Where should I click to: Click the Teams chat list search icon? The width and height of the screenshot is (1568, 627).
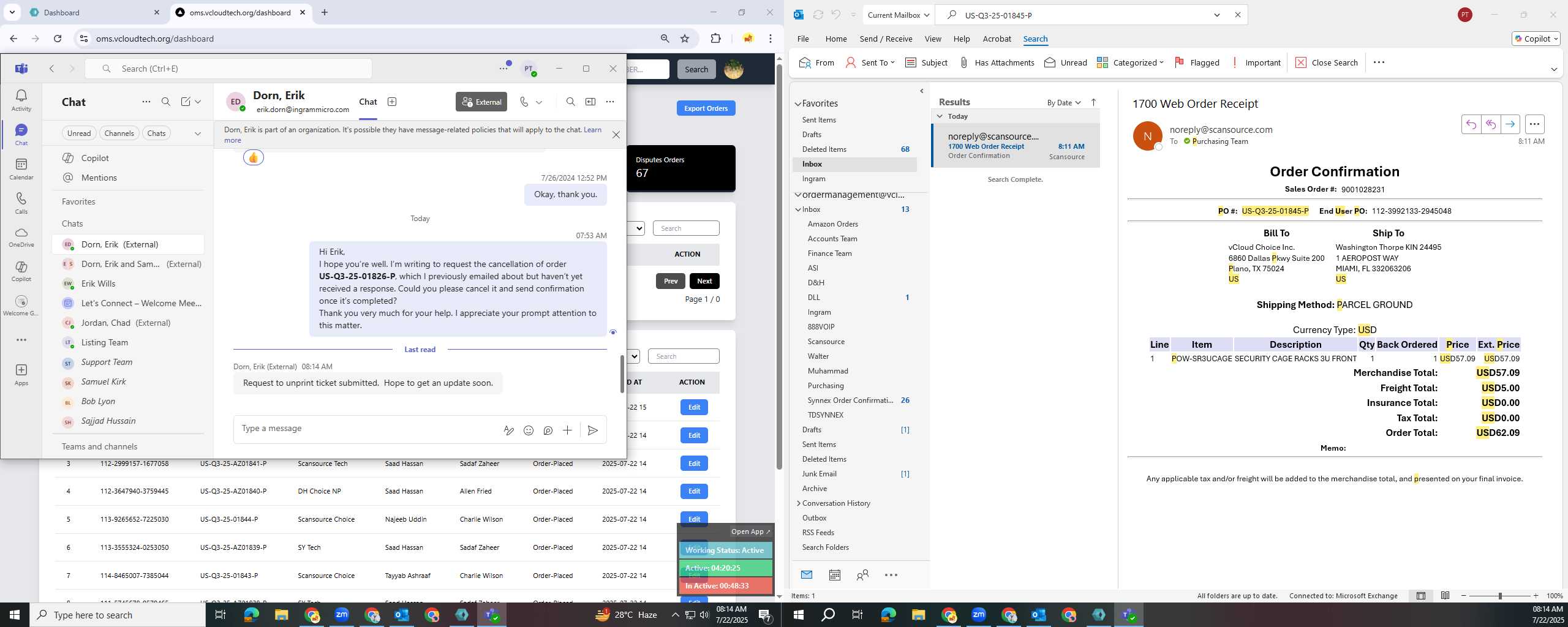click(165, 102)
